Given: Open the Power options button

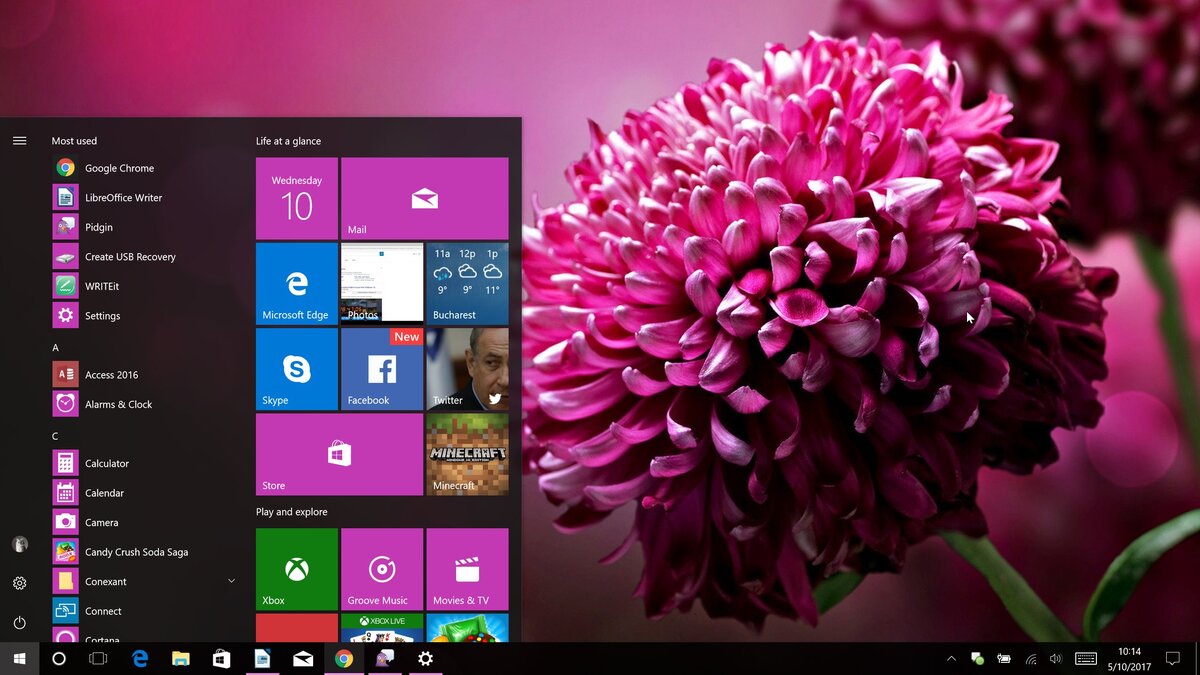Looking at the screenshot, I should pyautogui.click(x=19, y=622).
